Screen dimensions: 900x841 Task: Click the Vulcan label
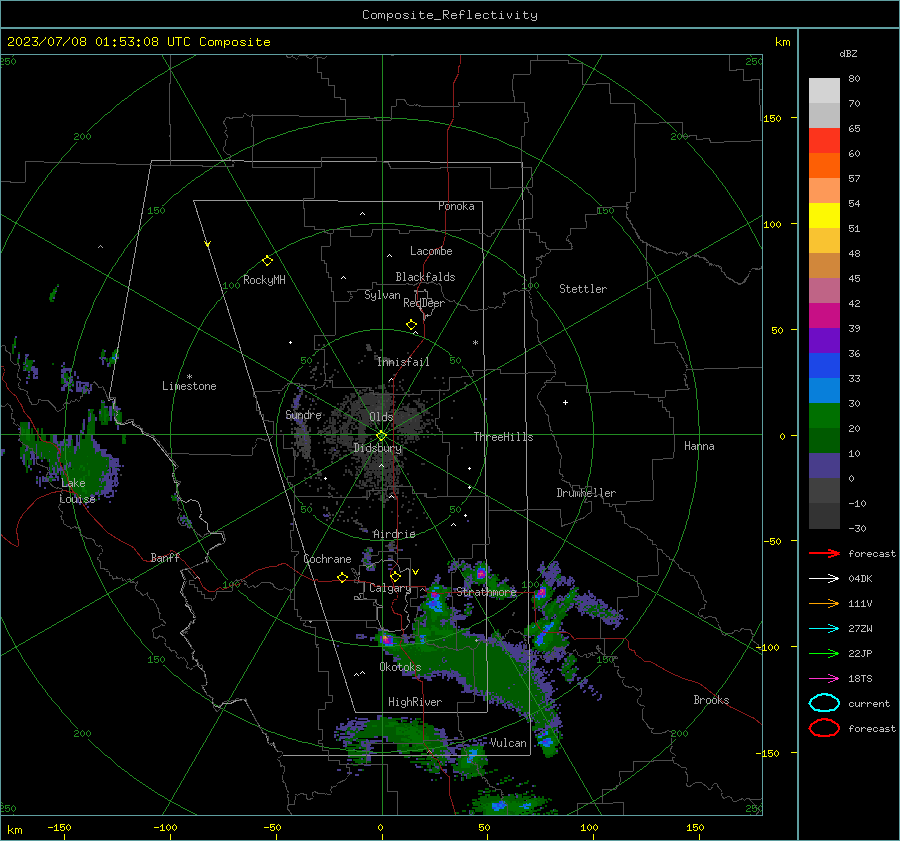coord(508,743)
